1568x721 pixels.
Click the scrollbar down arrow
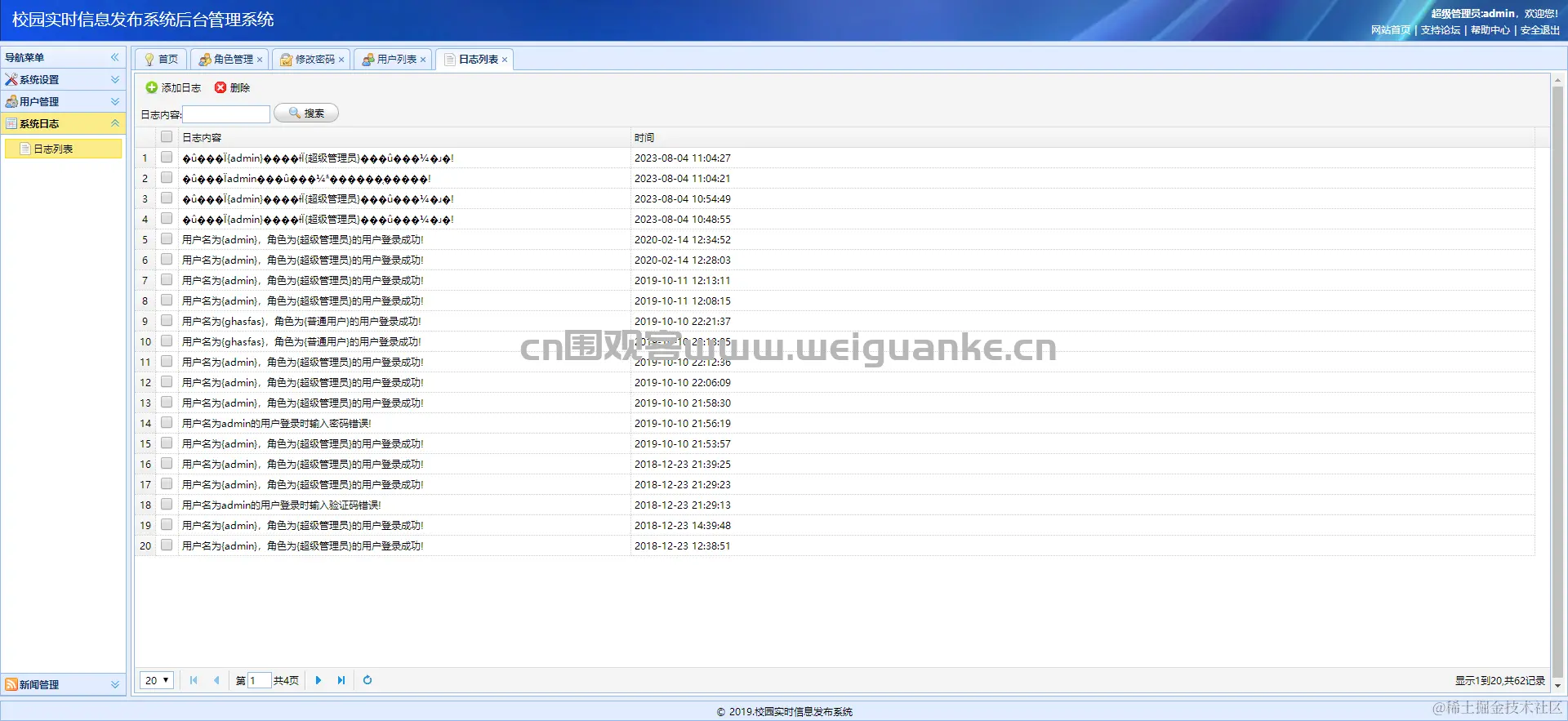tap(1557, 686)
